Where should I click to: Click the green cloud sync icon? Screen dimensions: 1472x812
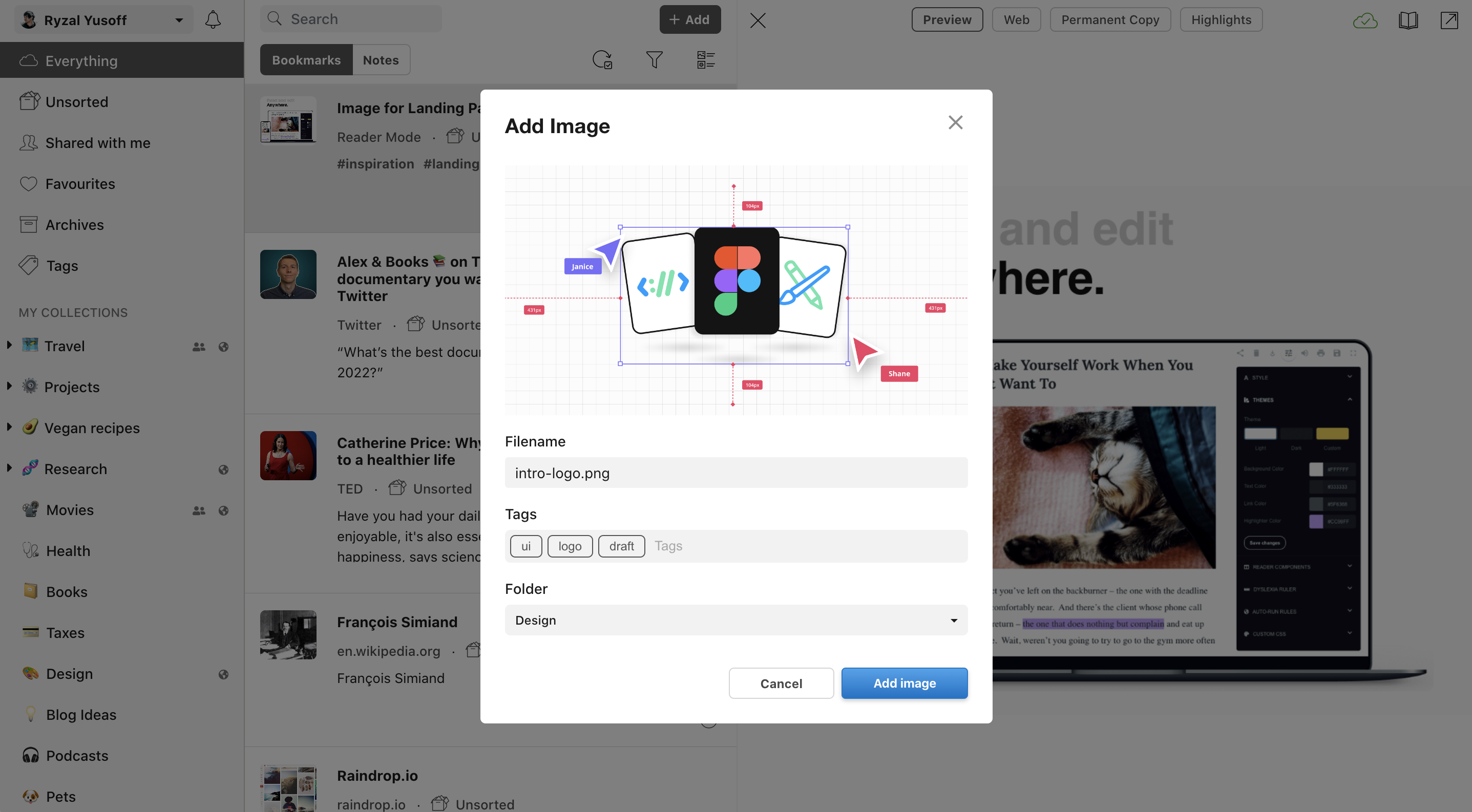point(1365,20)
